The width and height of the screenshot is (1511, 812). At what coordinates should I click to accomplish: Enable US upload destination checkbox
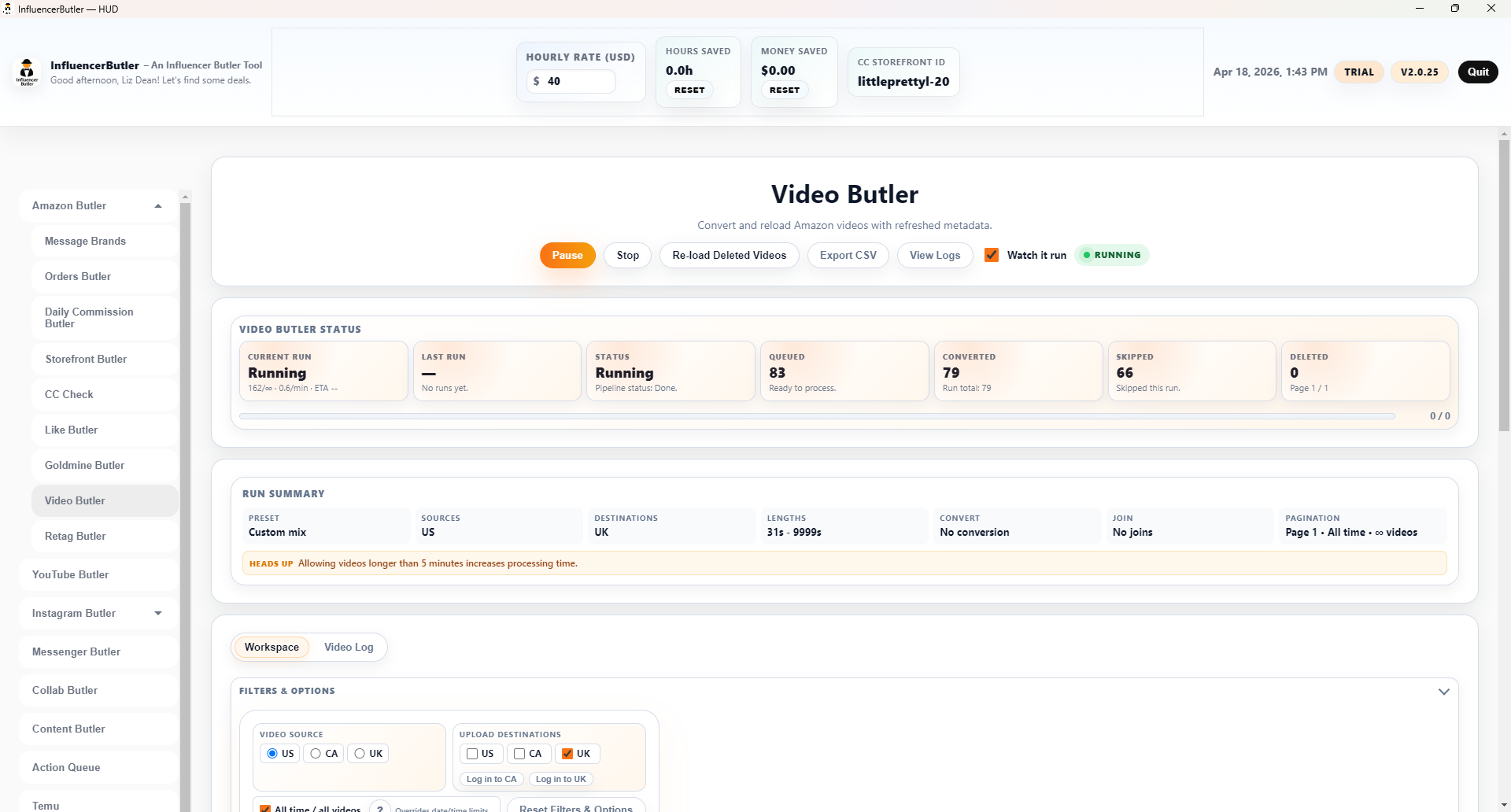tap(472, 754)
